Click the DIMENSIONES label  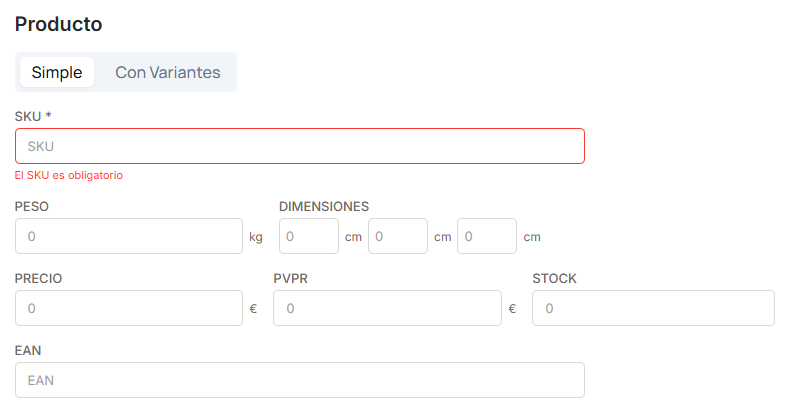click(x=324, y=206)
